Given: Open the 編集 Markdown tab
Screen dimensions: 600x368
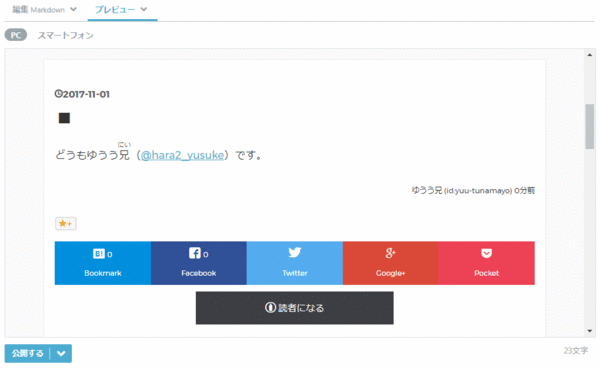Looking at the screenshot, I should (39, 10).
